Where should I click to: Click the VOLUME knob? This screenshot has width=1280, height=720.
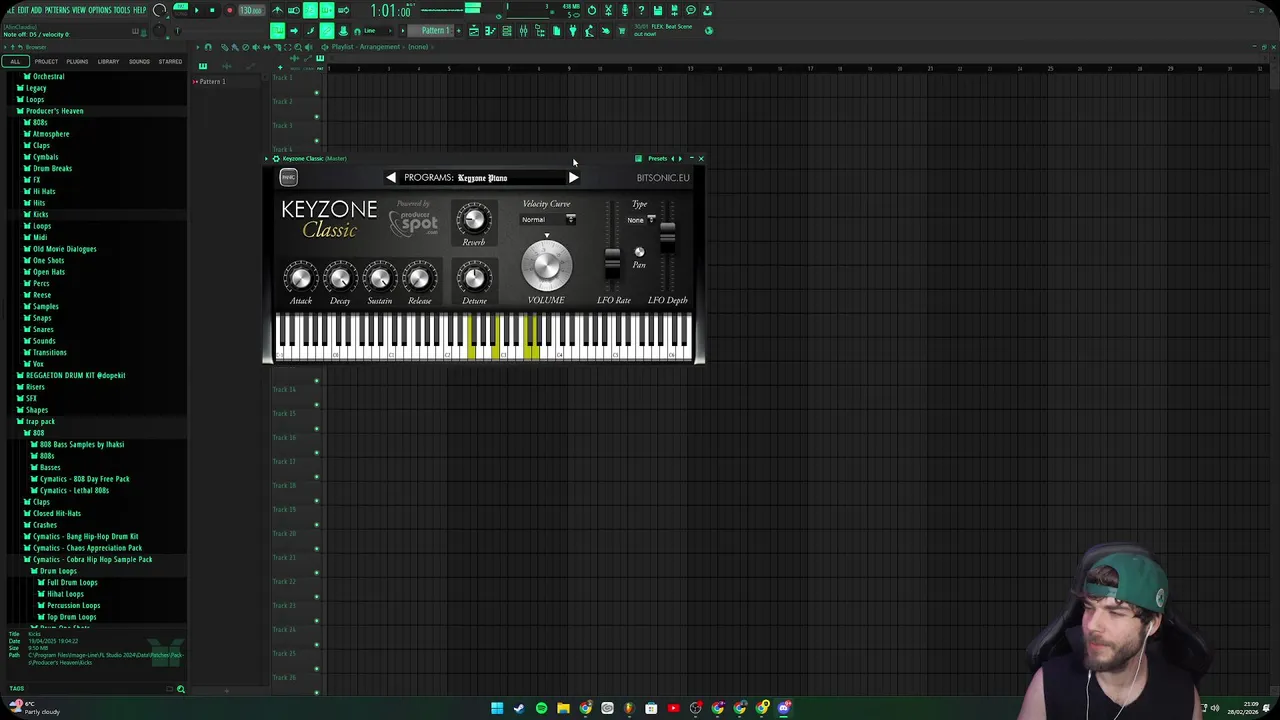tap(546, 265)
